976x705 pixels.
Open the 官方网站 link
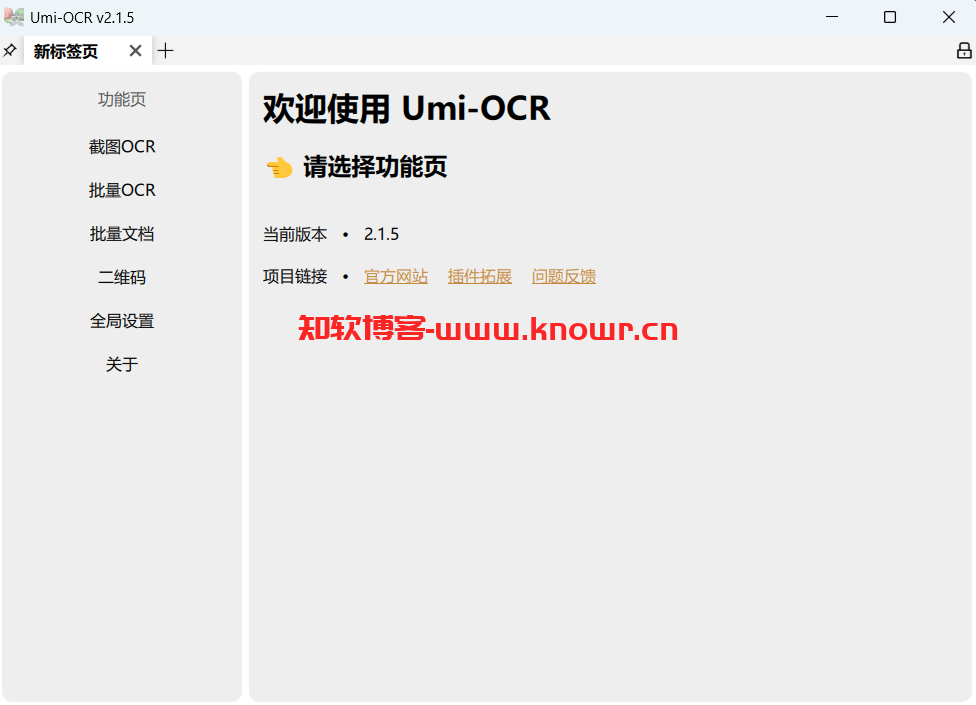(396, 276)
